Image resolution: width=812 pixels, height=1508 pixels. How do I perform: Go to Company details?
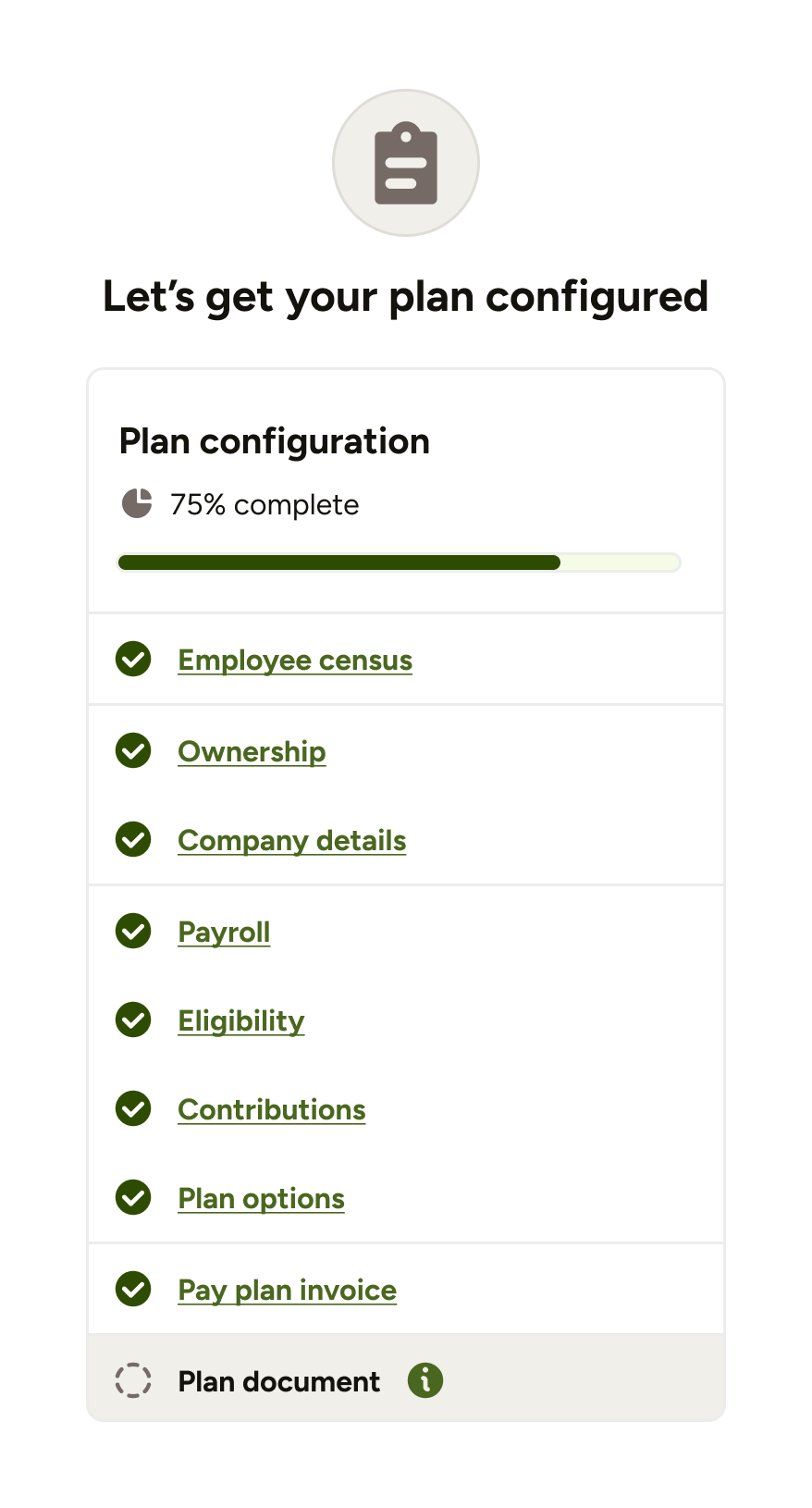point(292,840)
